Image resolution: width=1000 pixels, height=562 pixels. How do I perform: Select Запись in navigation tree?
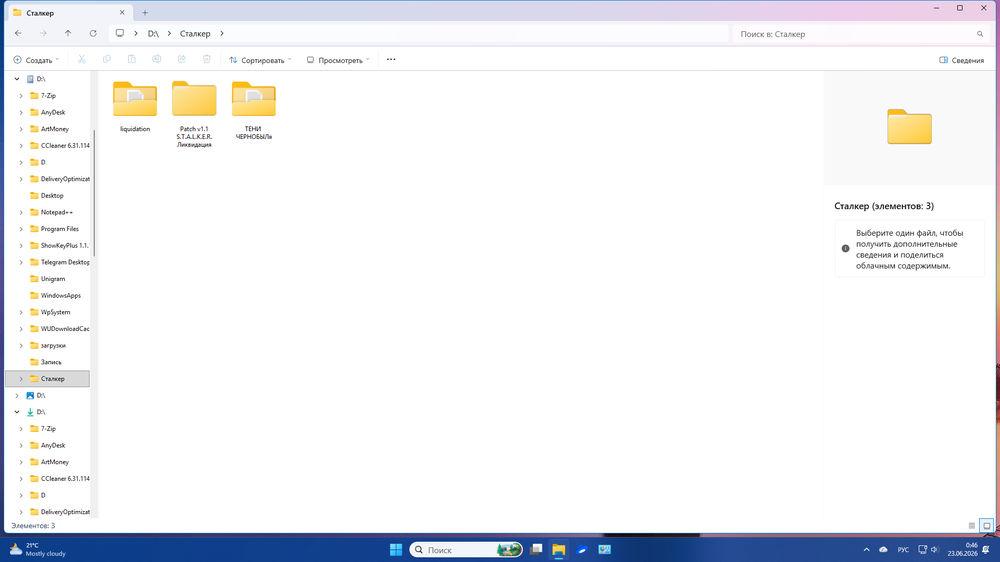point(51,362)
